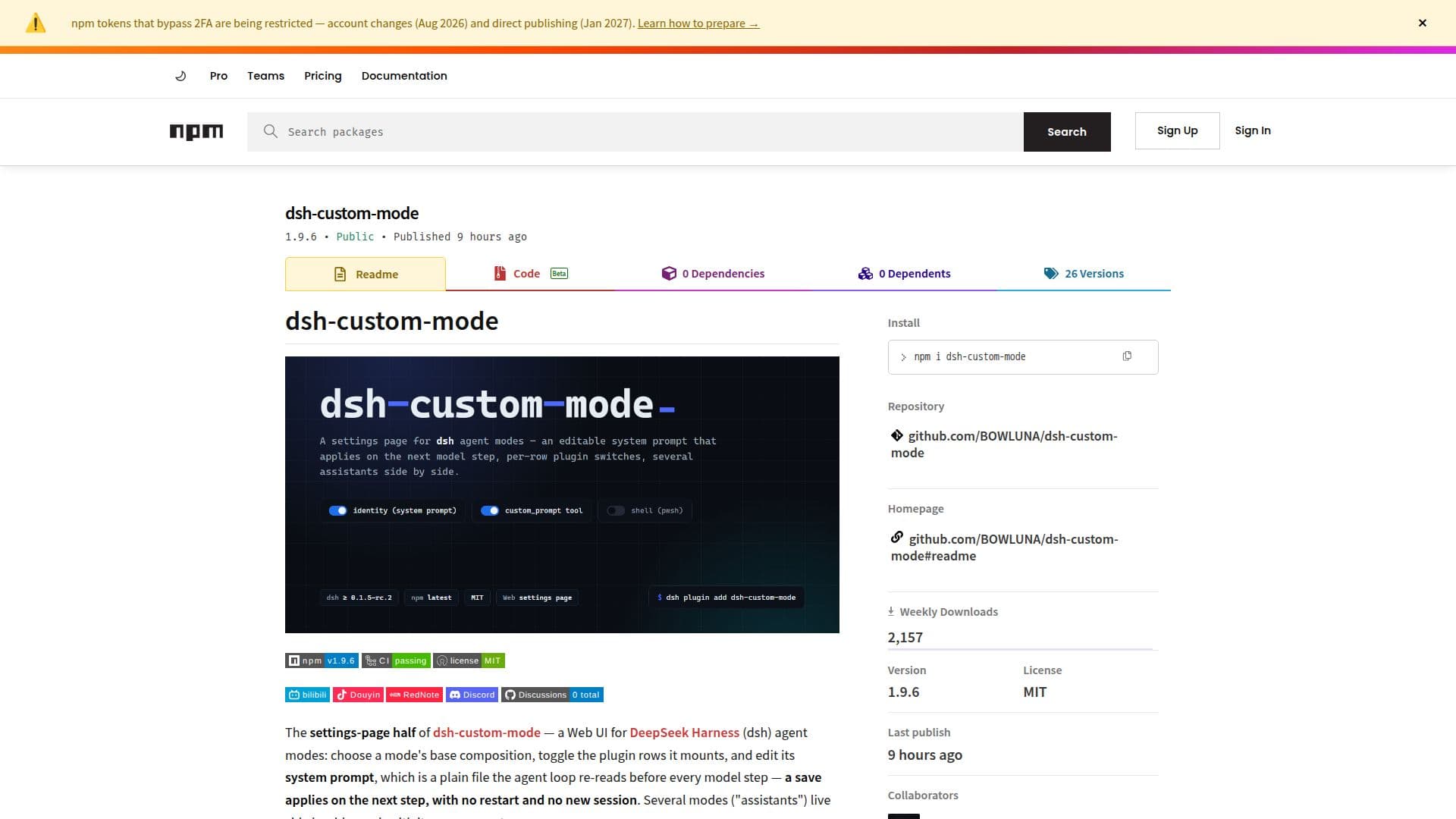The height and width of the screenshot is (819, 1456).
Task: Copy the npm install command
Action: (1127, 356)
